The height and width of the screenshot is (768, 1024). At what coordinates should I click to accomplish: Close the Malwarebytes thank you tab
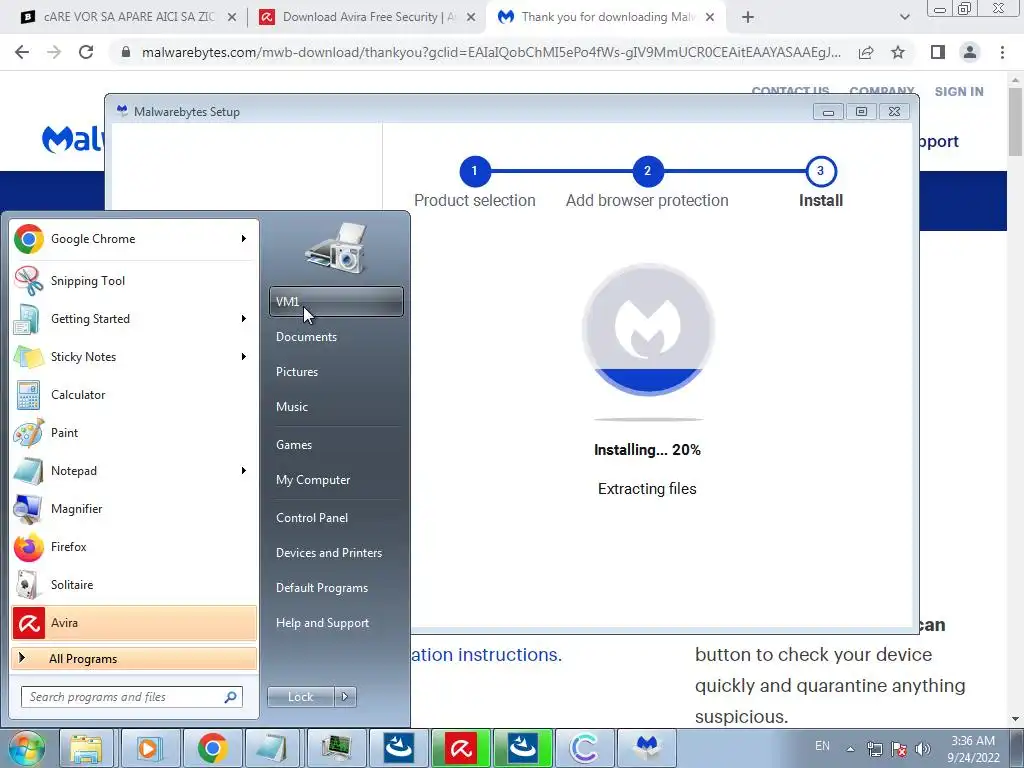[711, 18]
